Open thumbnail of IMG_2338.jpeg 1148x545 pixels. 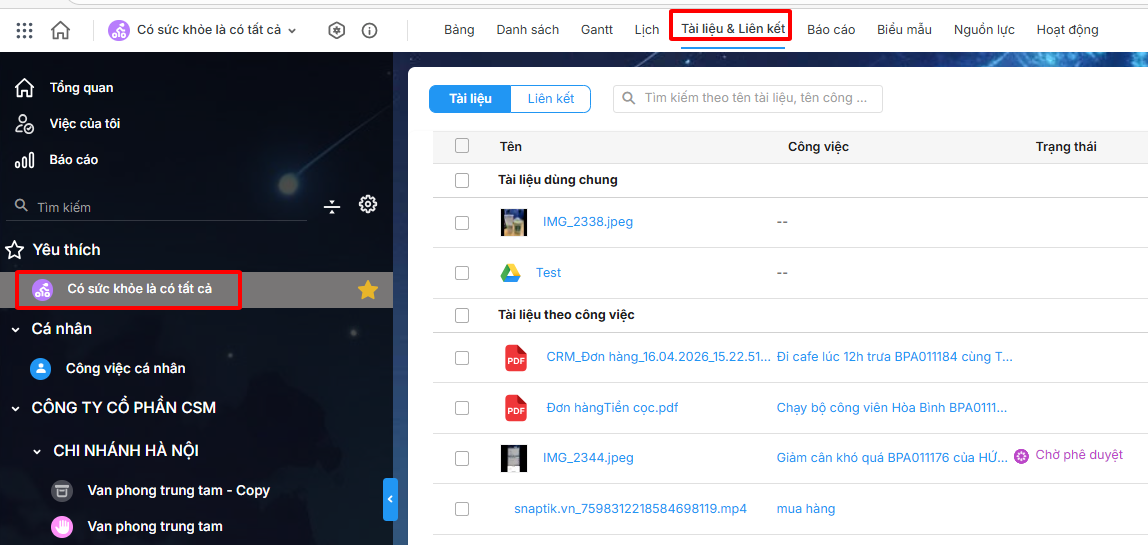click(x=514, y=222)
